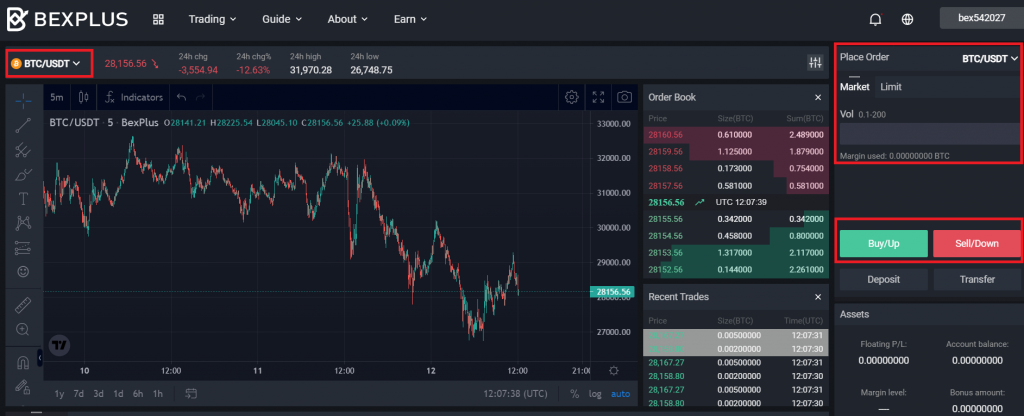
Task: Select the trend line drawing tool
Action: click(24, 125)
